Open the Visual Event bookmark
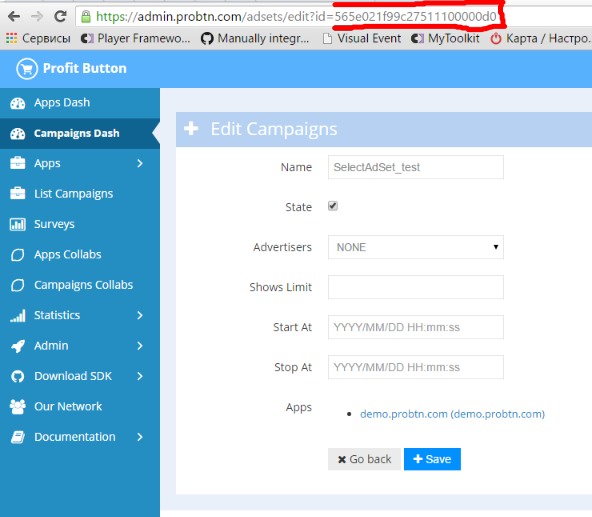592x517 pixels. (x=362, y=38)
